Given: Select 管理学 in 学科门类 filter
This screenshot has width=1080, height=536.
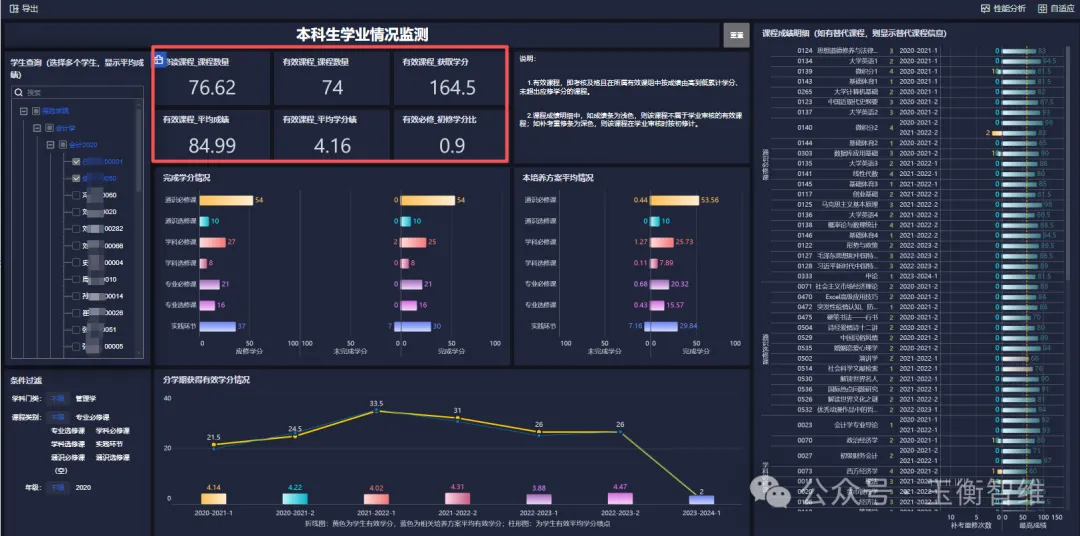Looking at the screenshot, I should 86,398.
